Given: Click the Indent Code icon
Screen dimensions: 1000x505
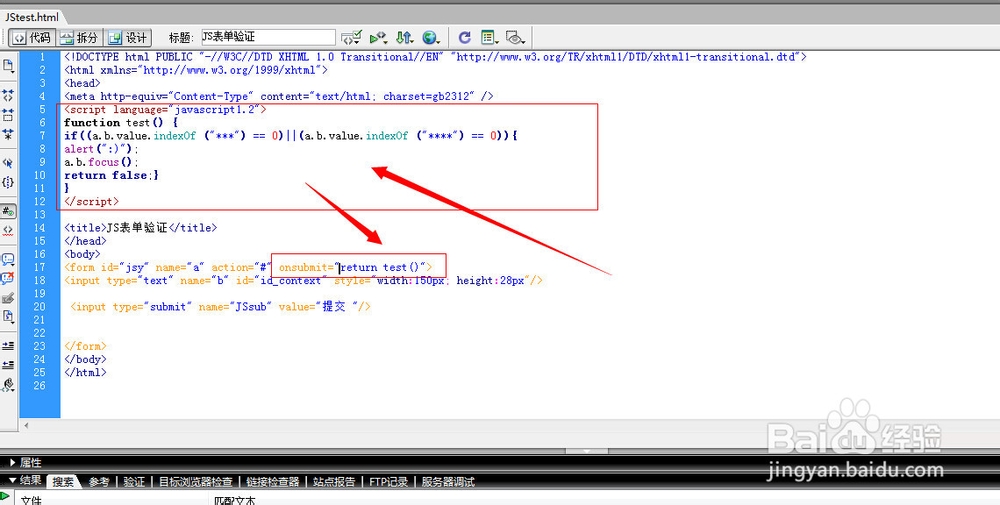Looking at the screenshot, I should tap(8, 346).
